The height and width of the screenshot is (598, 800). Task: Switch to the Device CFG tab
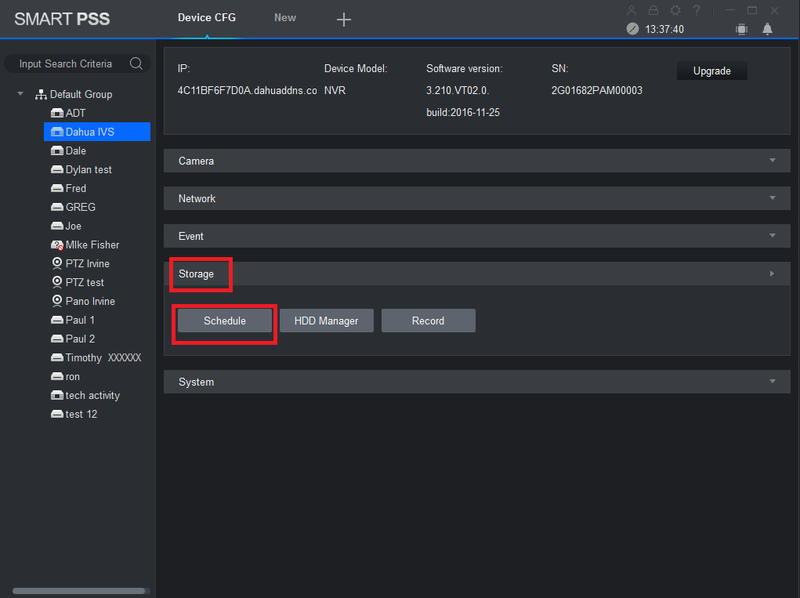click(207, 18)
